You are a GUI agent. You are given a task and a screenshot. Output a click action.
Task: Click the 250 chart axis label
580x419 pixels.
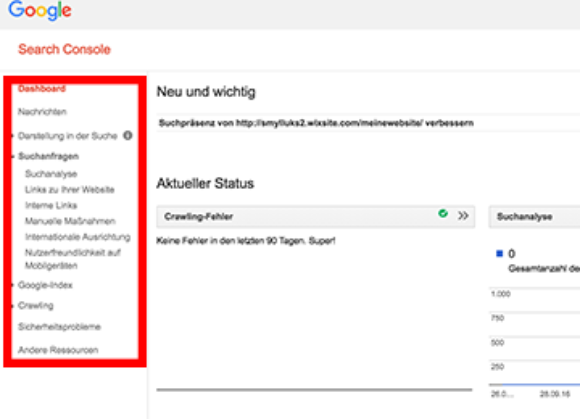498,366
